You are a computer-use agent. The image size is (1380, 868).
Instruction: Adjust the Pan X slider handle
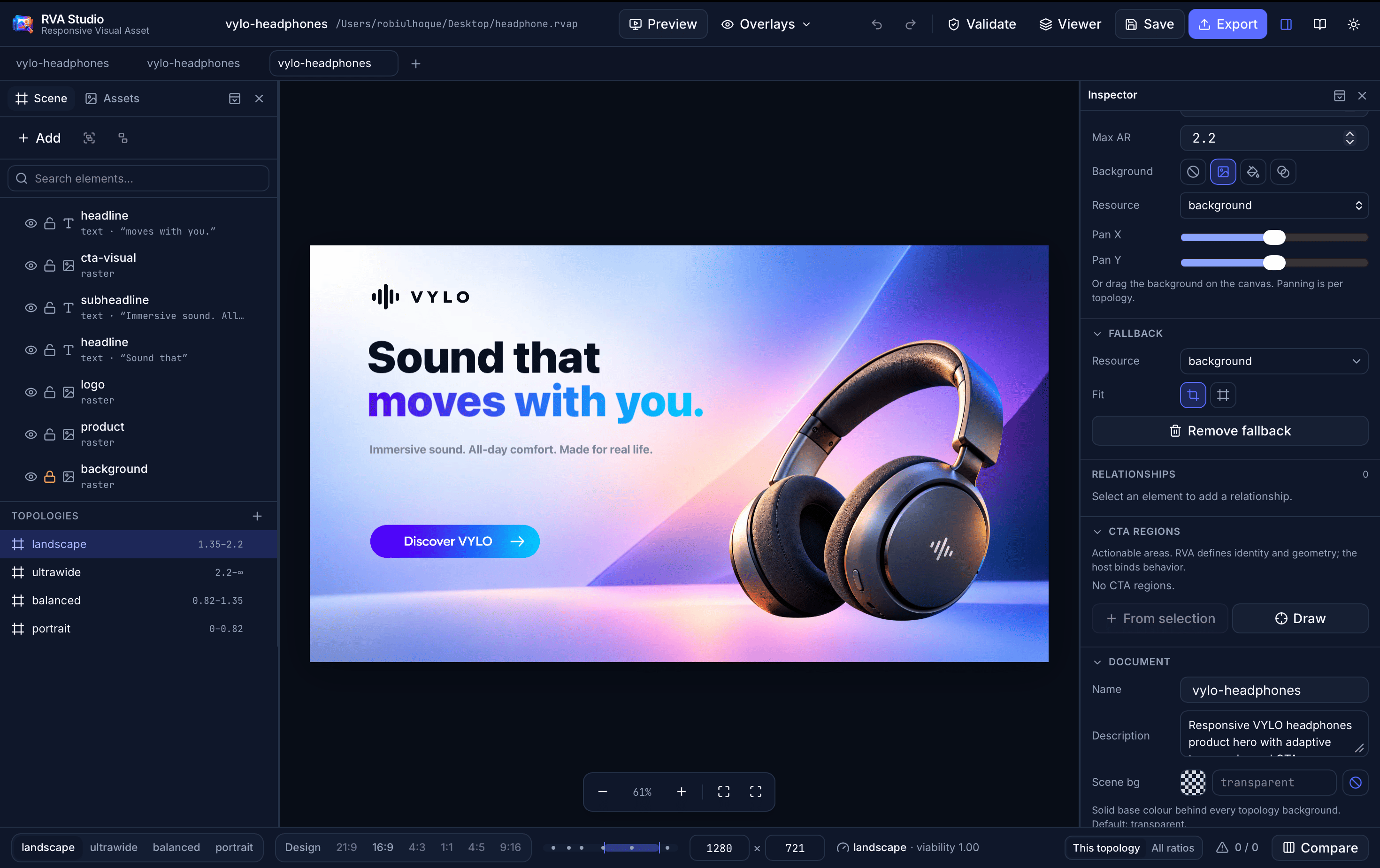(x=1274, y=238)
